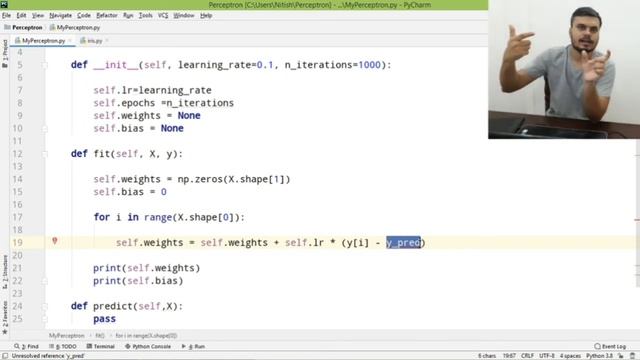The height and width of the screenshot is (360, 640).
Task: Open the Structure tool window sidebar button
Action: pos(5,272)
